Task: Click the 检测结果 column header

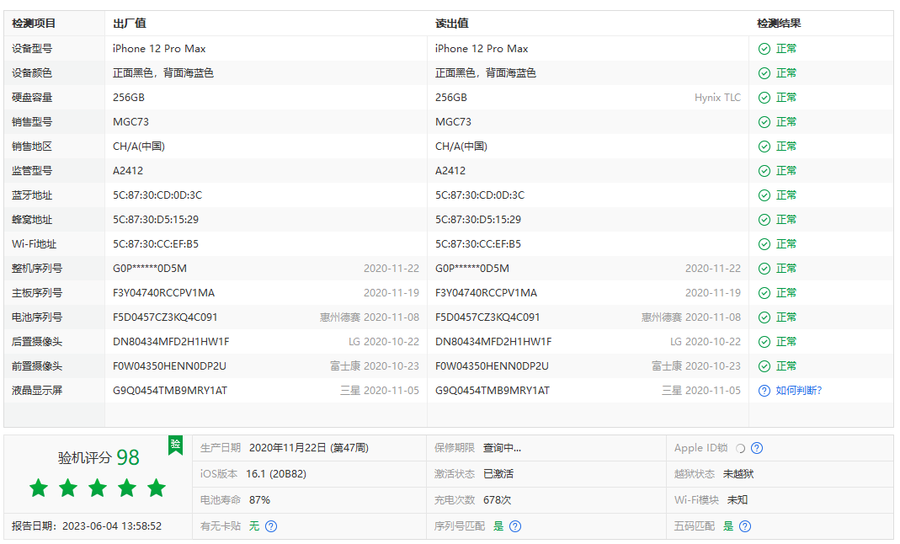Action: coord(778,23)
